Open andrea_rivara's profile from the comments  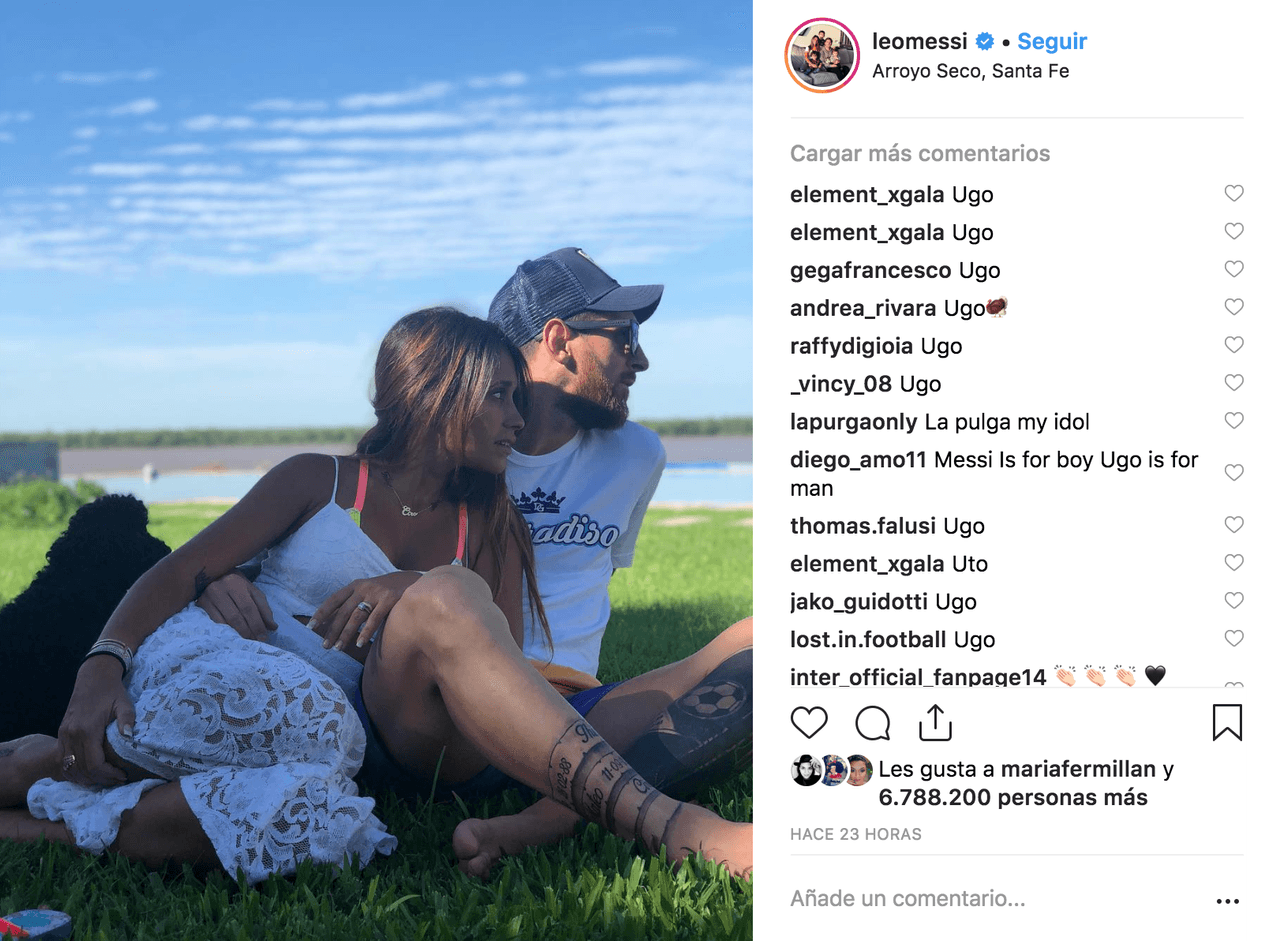click(x=863, y=308)
